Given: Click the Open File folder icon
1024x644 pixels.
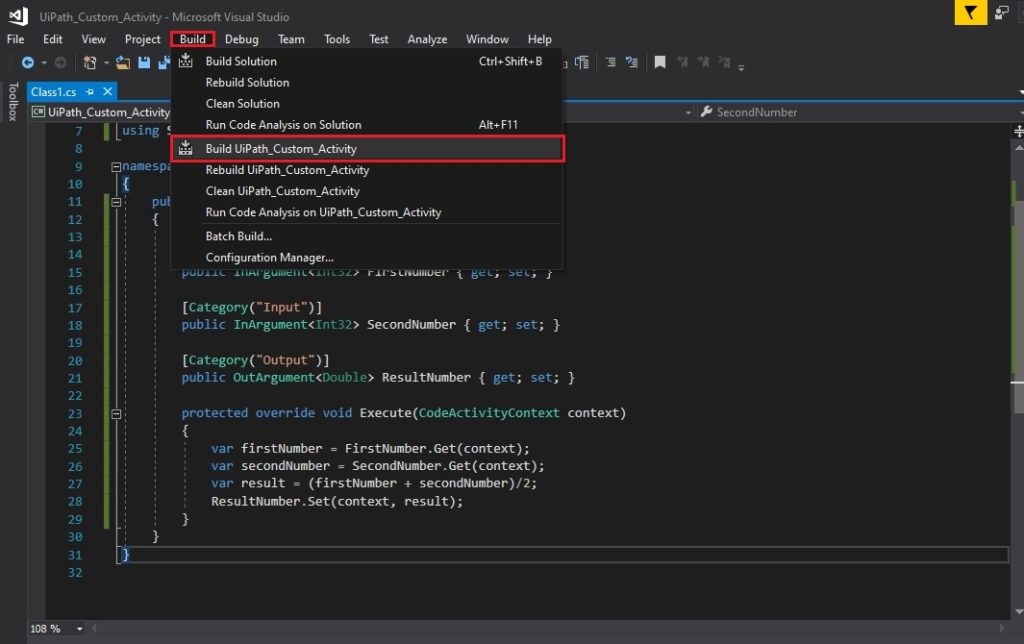Looking at the screenshot, I should tap(123, 62).
